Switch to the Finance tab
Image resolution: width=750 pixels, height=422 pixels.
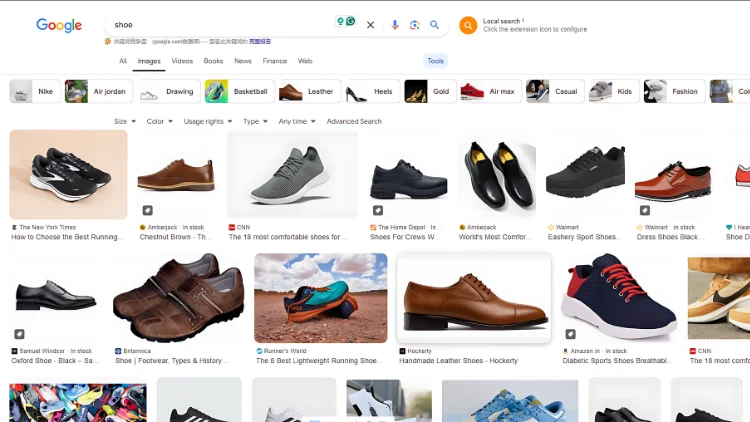click(x=275, y=61)
